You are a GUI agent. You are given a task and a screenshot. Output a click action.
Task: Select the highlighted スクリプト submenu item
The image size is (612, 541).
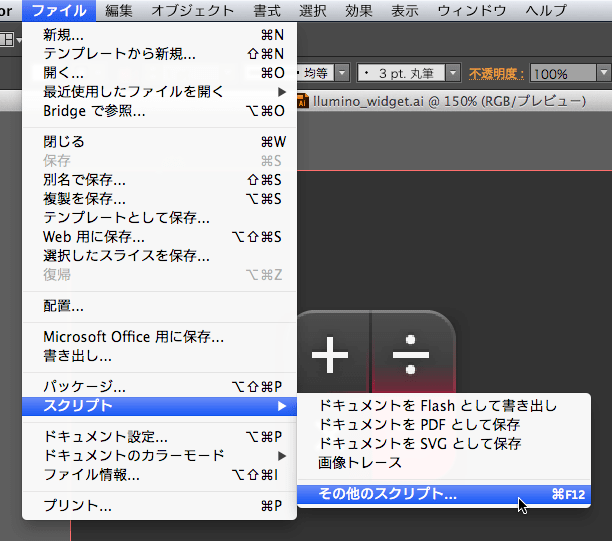point(160,406)
